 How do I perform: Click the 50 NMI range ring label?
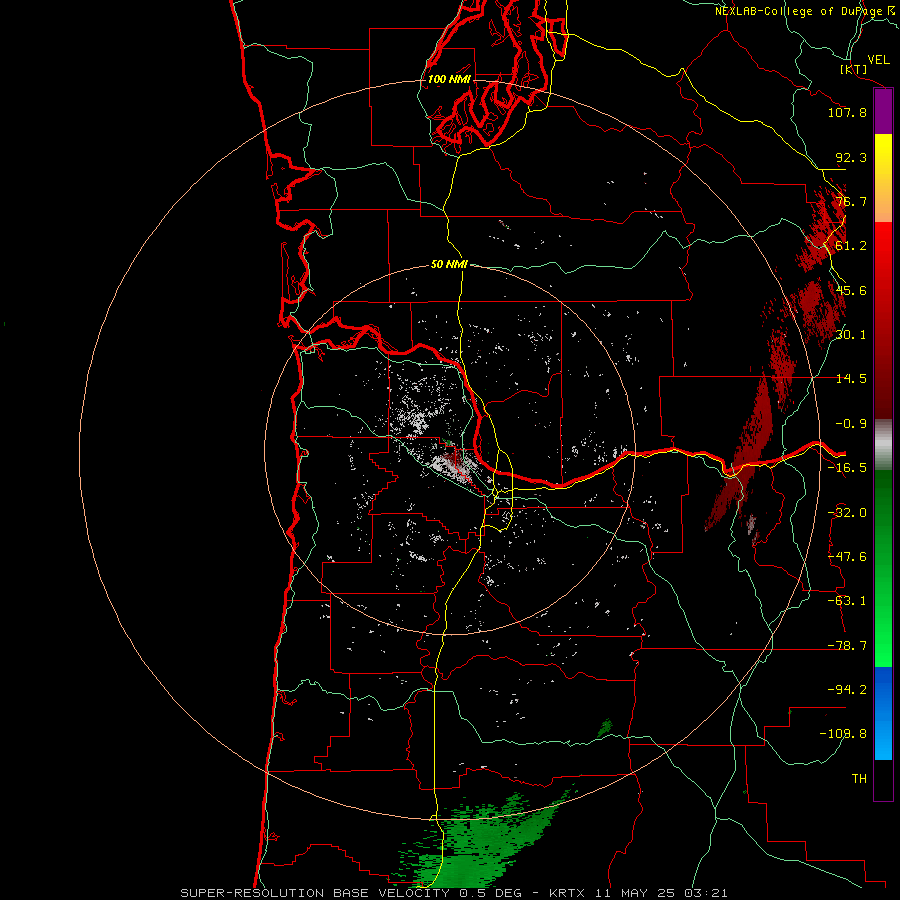449,264
